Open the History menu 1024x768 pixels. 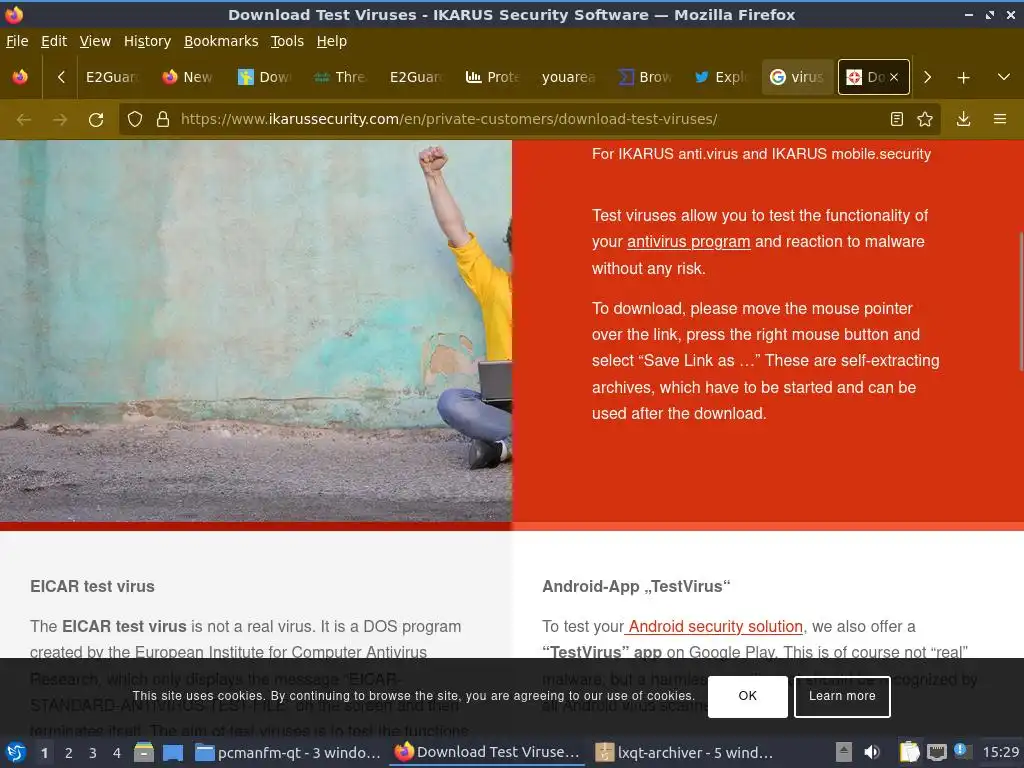tap(147, 41)
